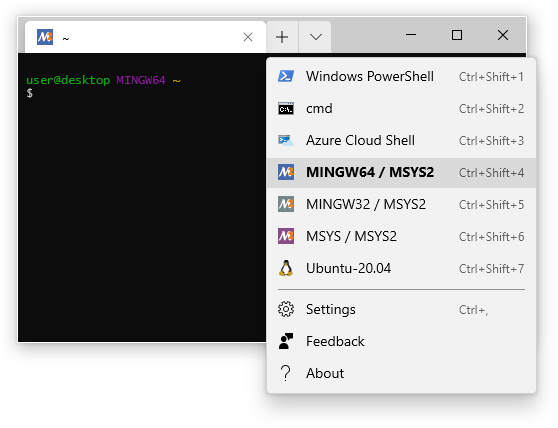Screen dimensions: 558x428
Task: Collapse the profile dropdown chevron
Action: click(x=316, y=37)
